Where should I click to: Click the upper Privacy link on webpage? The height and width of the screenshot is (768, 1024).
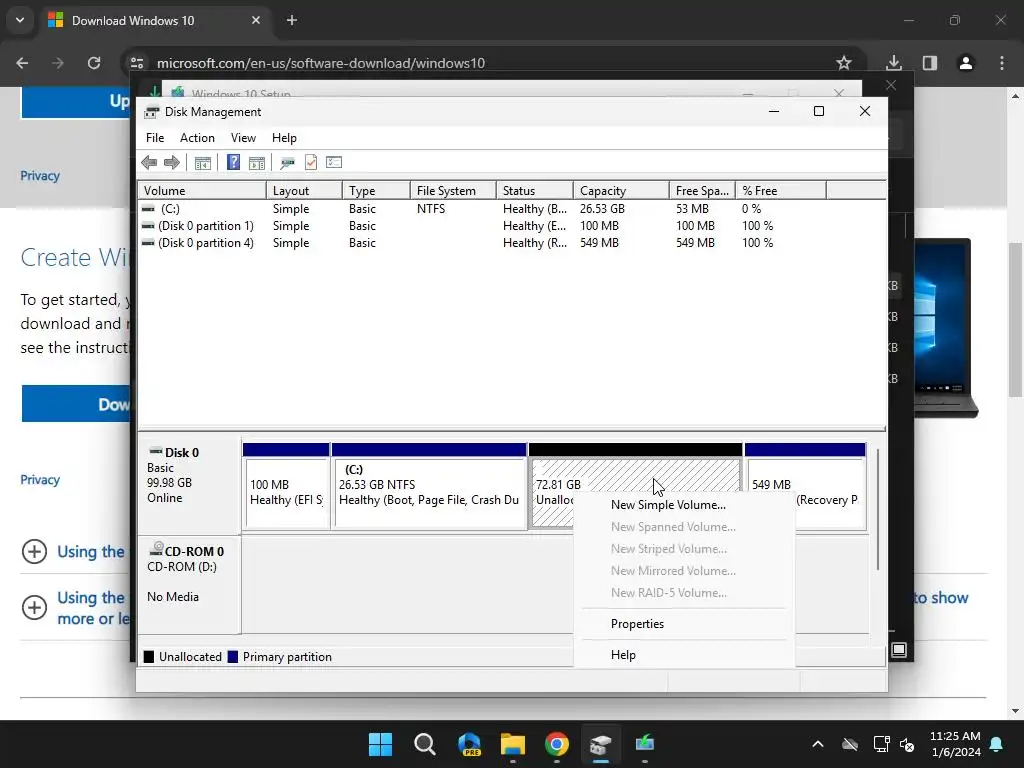tap(40, 176)
